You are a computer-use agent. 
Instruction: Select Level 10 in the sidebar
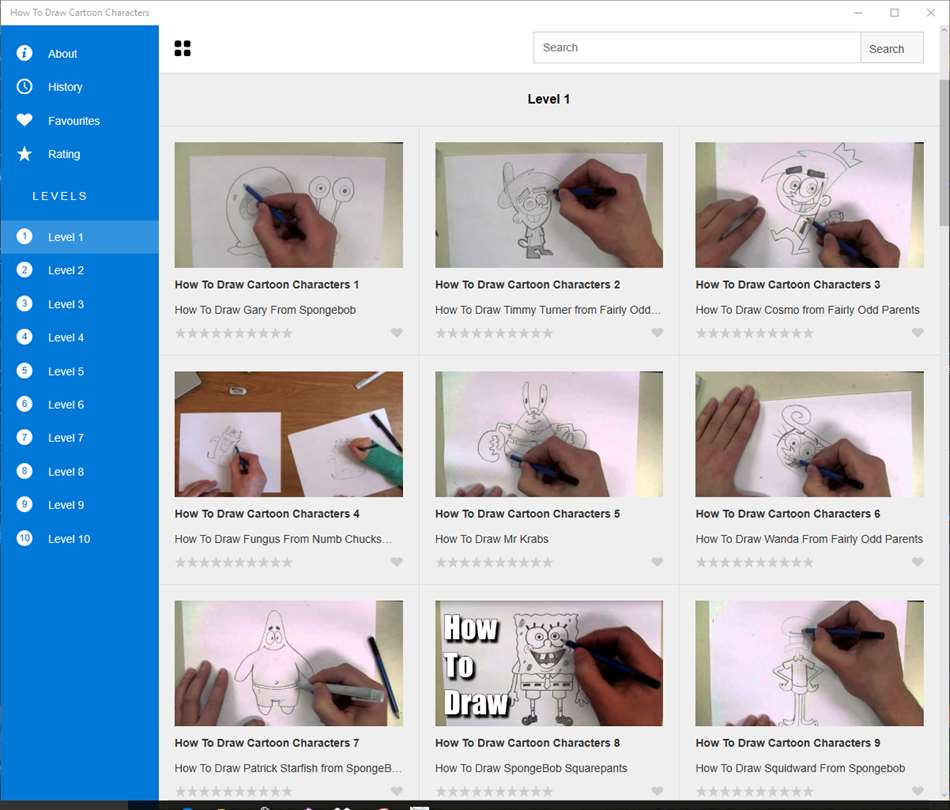[79, 538]
